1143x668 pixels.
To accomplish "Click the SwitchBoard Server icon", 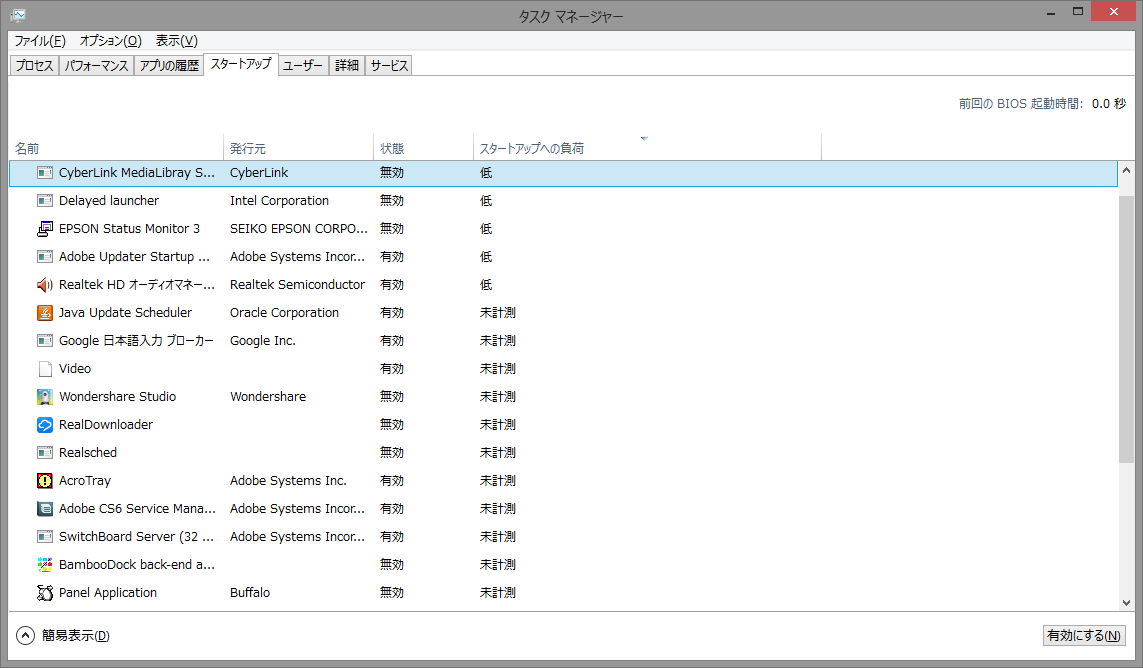I will [44, 537].
